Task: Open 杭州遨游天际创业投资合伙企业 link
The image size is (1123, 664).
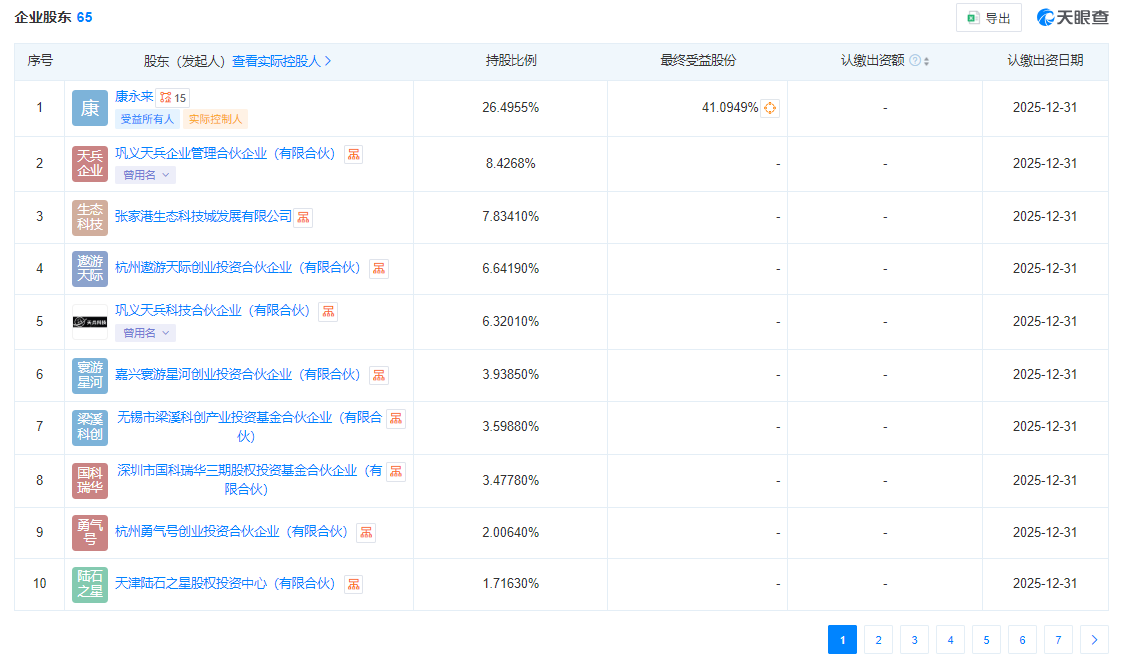Action: (x=237, y=267)
